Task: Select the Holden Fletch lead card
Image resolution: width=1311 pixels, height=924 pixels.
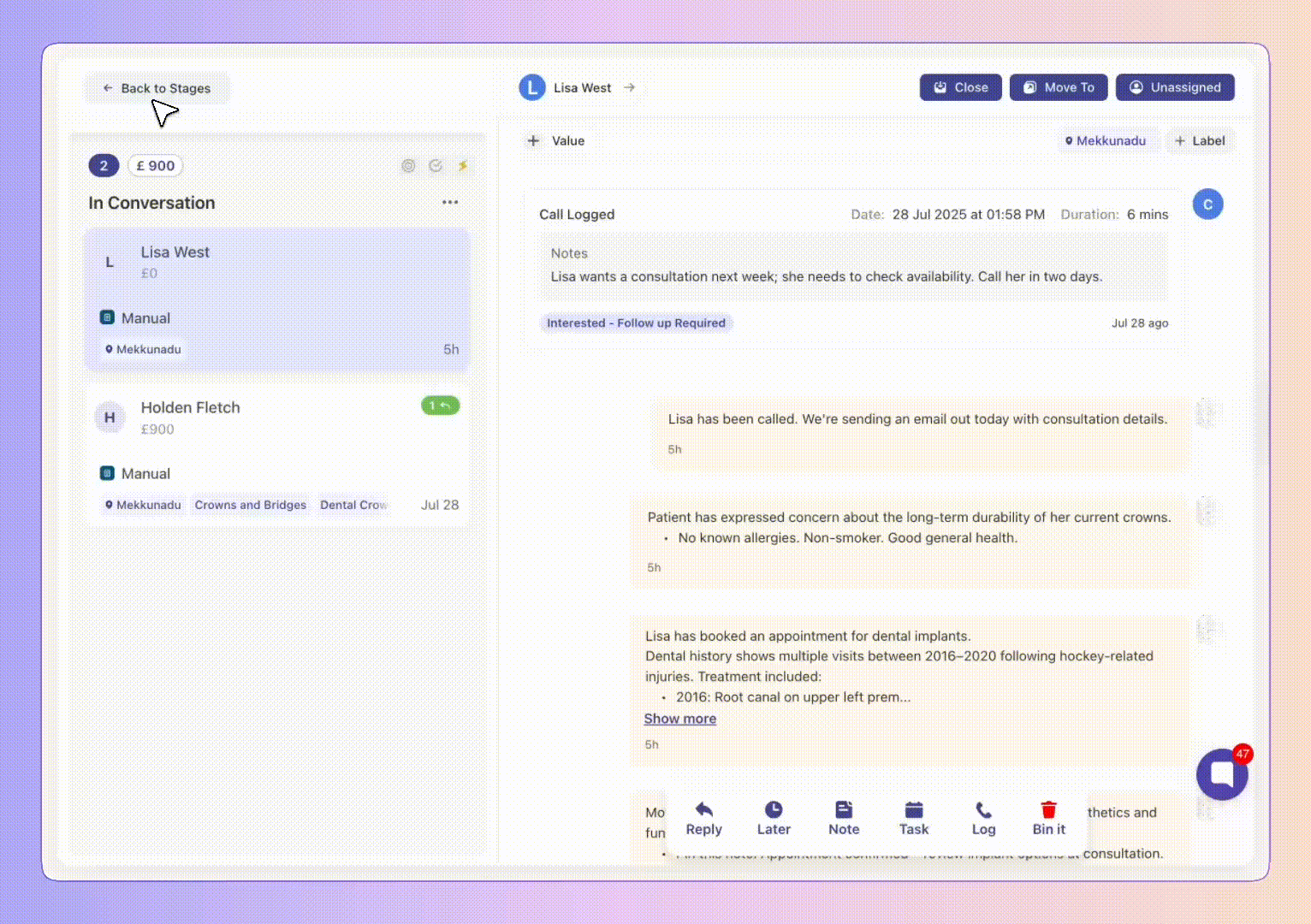Action: click(278, 454)
